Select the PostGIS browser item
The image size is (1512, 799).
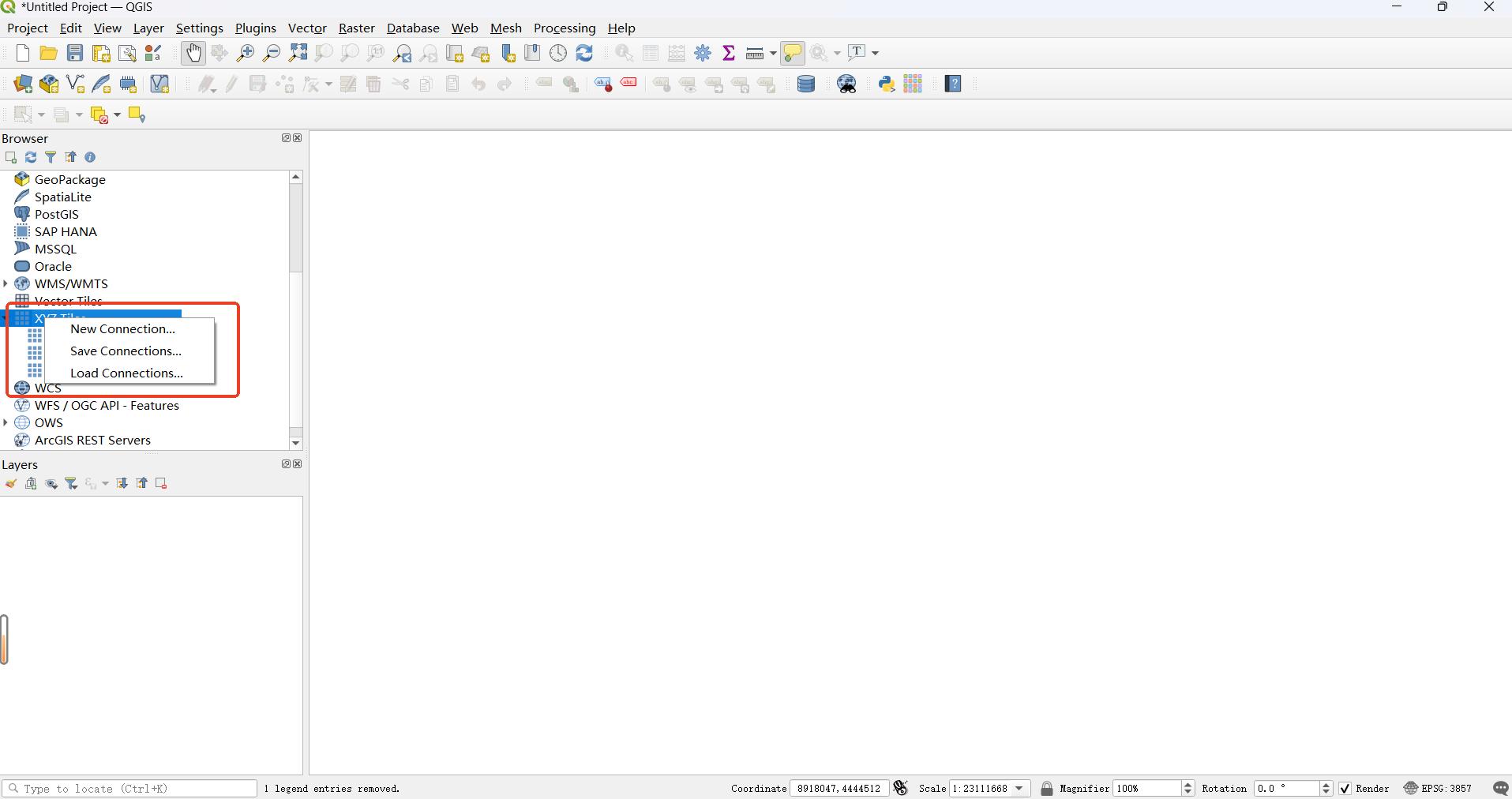[x=56, y=214]
